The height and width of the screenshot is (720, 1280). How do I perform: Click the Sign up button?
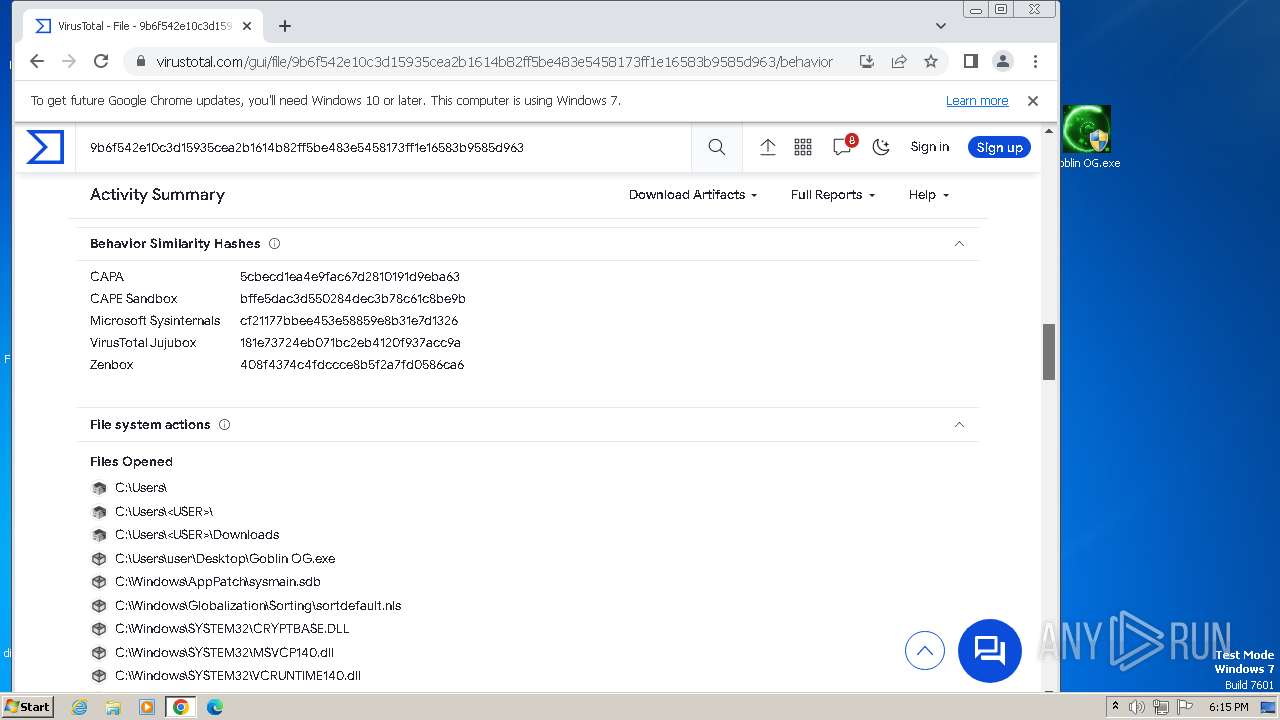[x=999, y=147]
